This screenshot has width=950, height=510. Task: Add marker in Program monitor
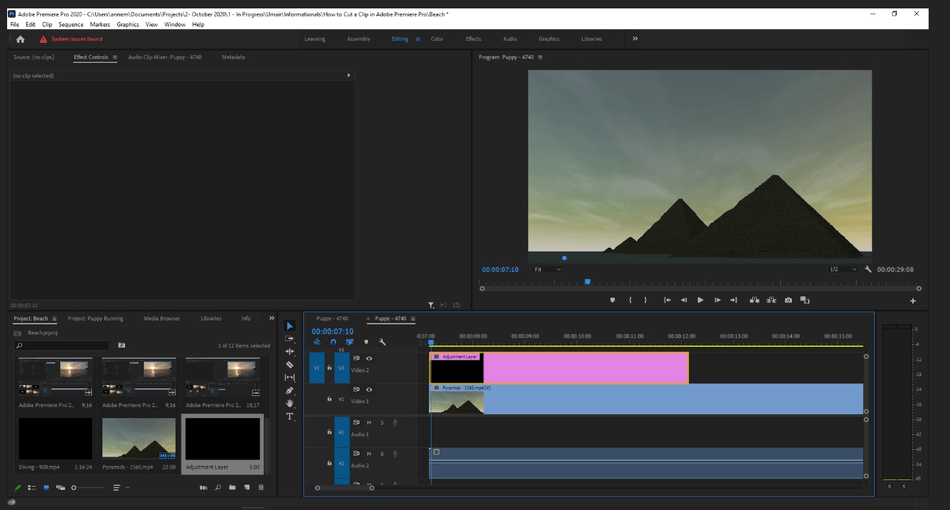pos(613,300)
